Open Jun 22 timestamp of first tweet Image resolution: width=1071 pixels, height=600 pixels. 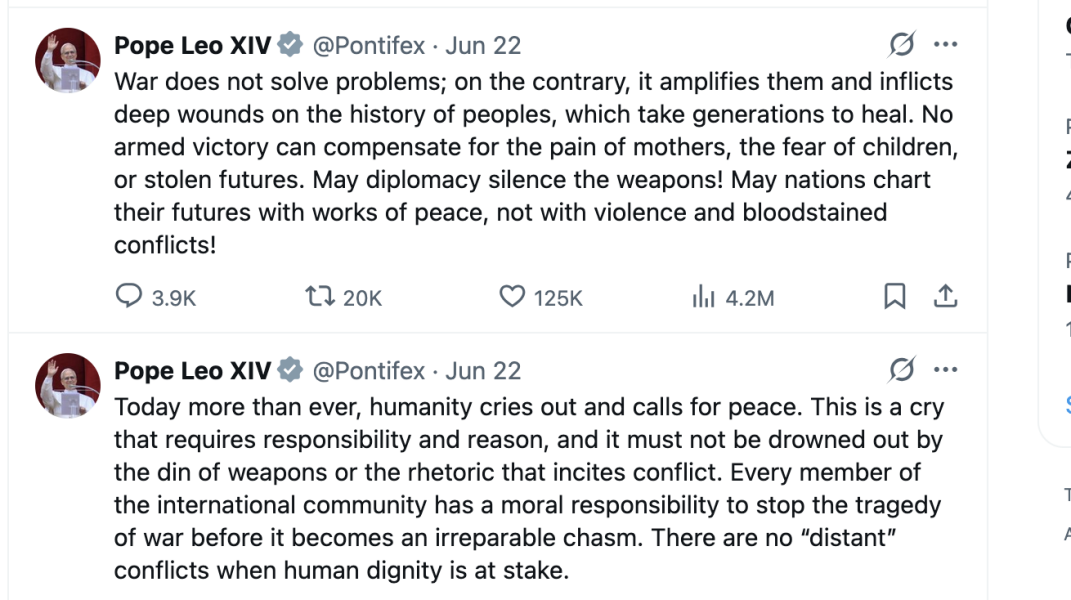point(483,46)
